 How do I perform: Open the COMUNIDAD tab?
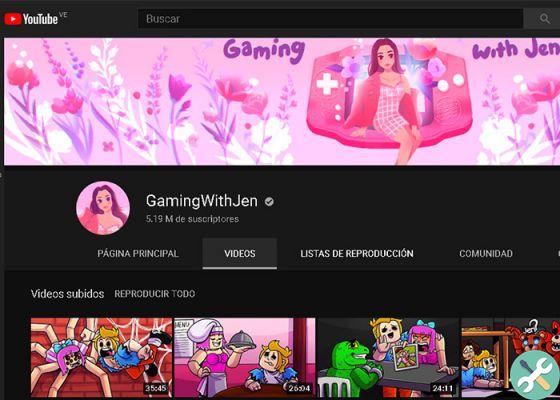(486, 254)
